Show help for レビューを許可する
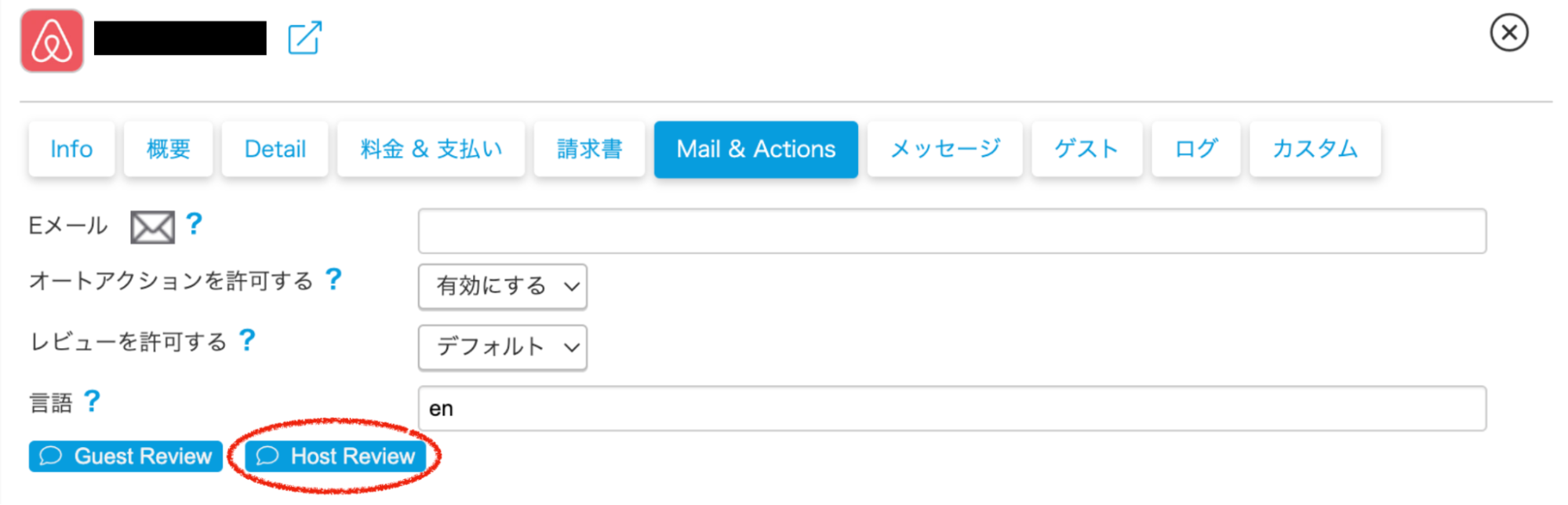1568x505 pixels. point(247,340)
